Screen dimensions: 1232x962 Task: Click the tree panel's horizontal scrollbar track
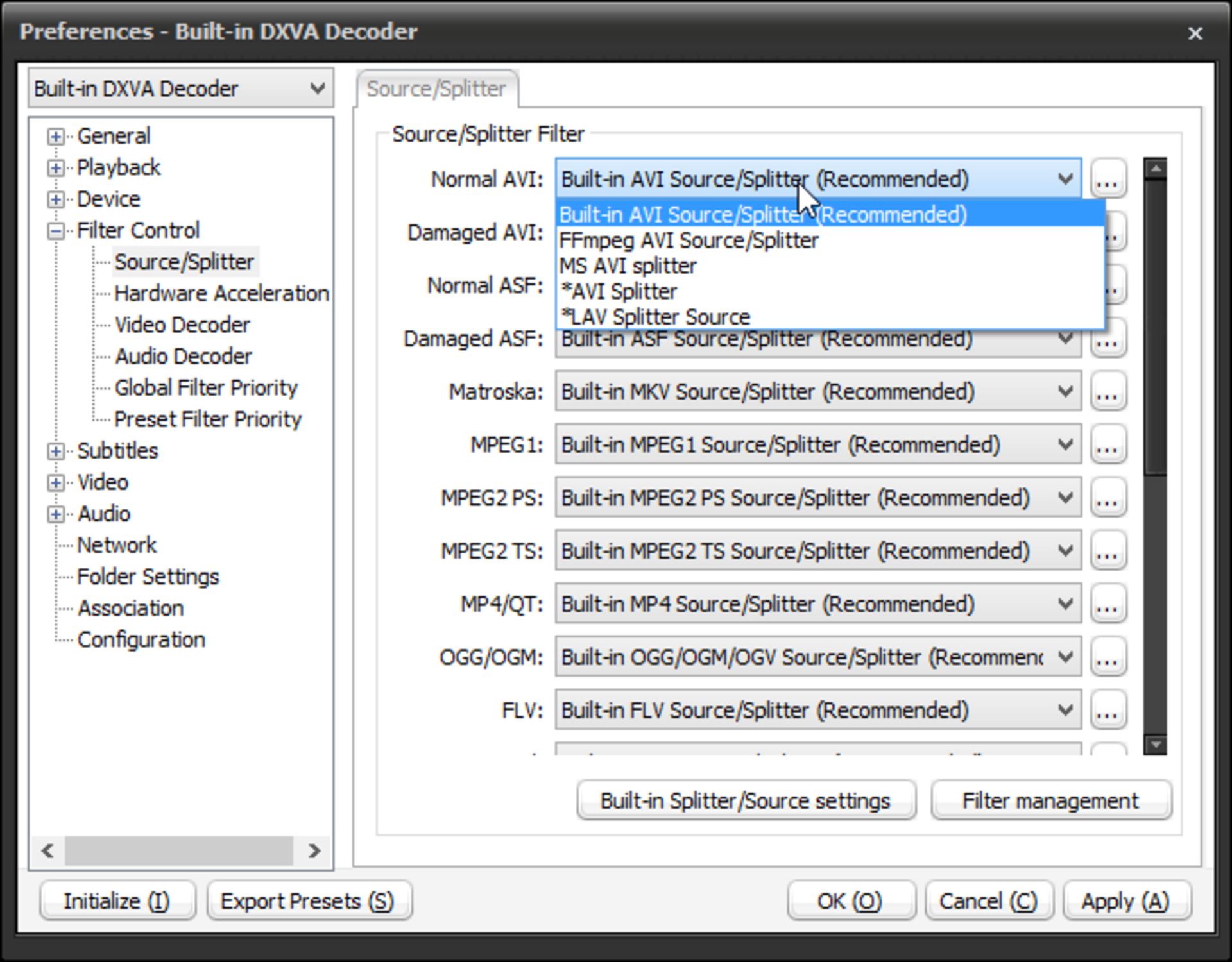(x=179, y=850)
